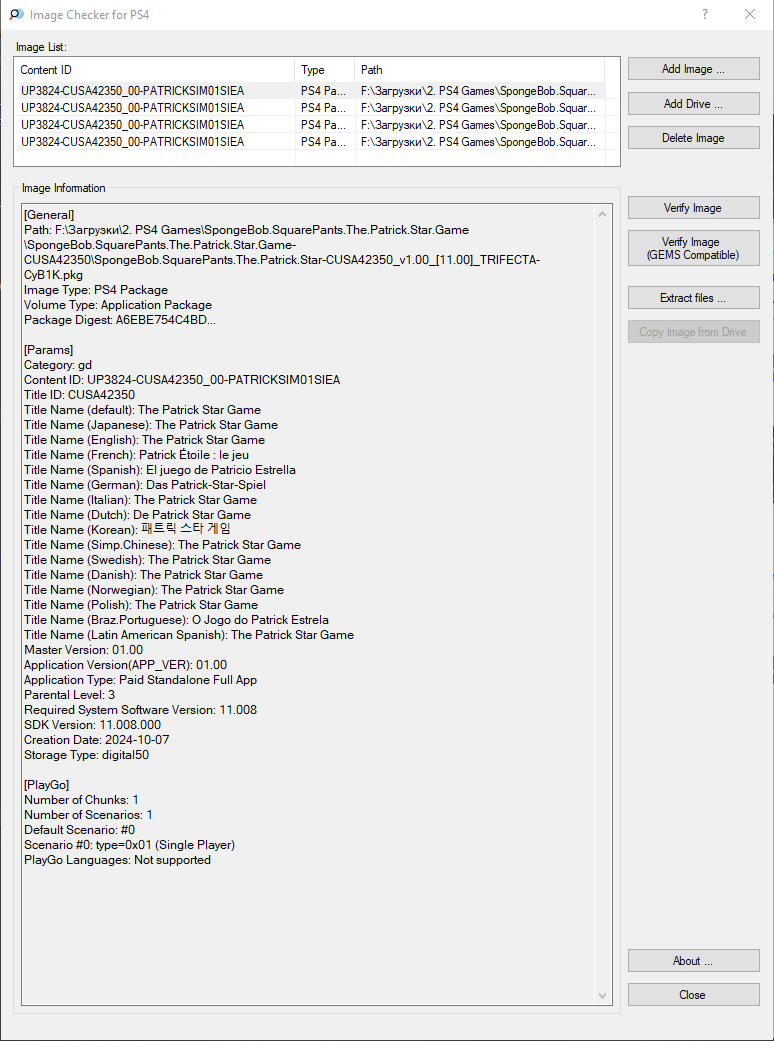Click the 'Master Version: 01.00' line
Image resolution: width=774 pixels, height=1041 pixels.
tap(84, 650)
